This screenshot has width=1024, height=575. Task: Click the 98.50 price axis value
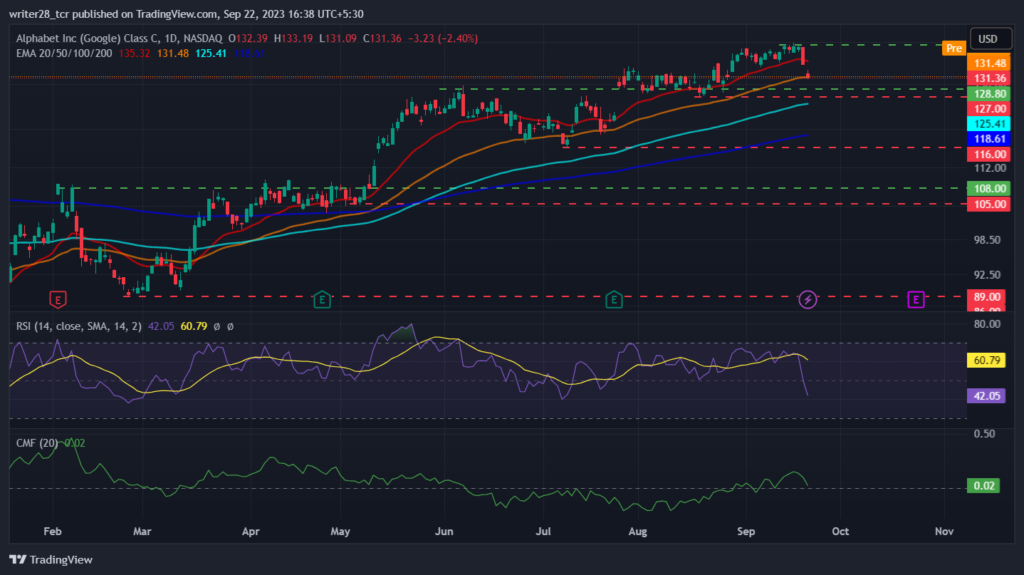click(x=987, y=240)
